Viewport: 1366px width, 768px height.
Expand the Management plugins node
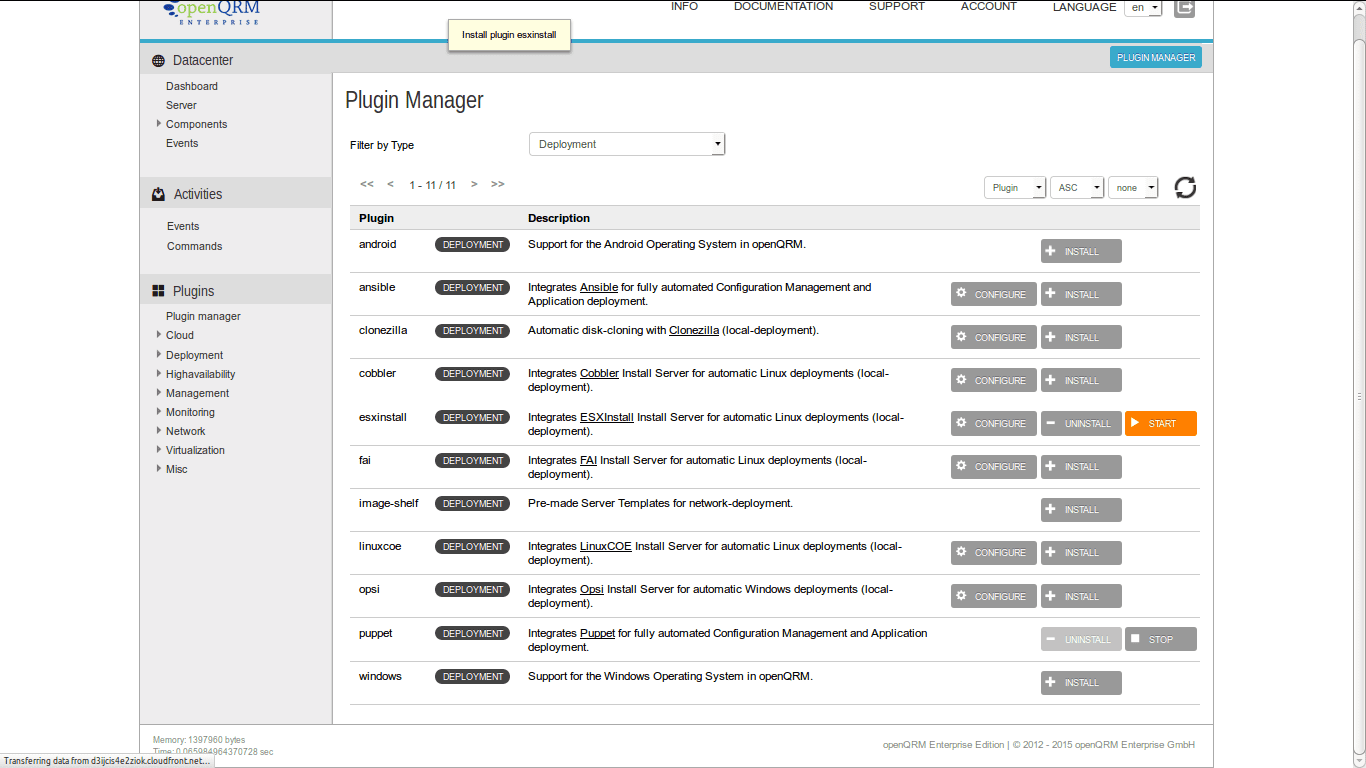(159, 392)
